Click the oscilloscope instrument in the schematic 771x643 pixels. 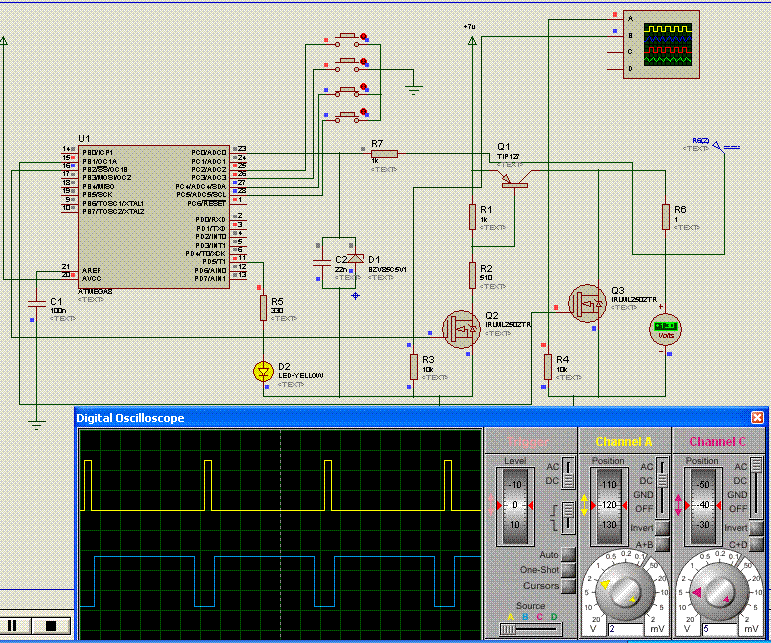667,44
